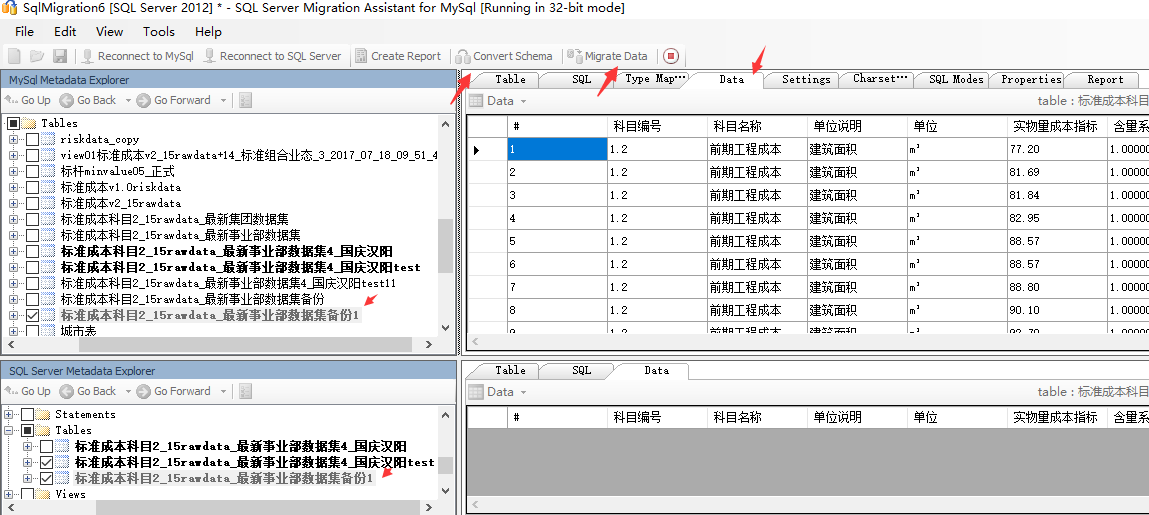Toggle checkbox for 标准成本v1.0riskdata table
The image size is (1149, 515).
pyautogui.click(x=32, y=188)
